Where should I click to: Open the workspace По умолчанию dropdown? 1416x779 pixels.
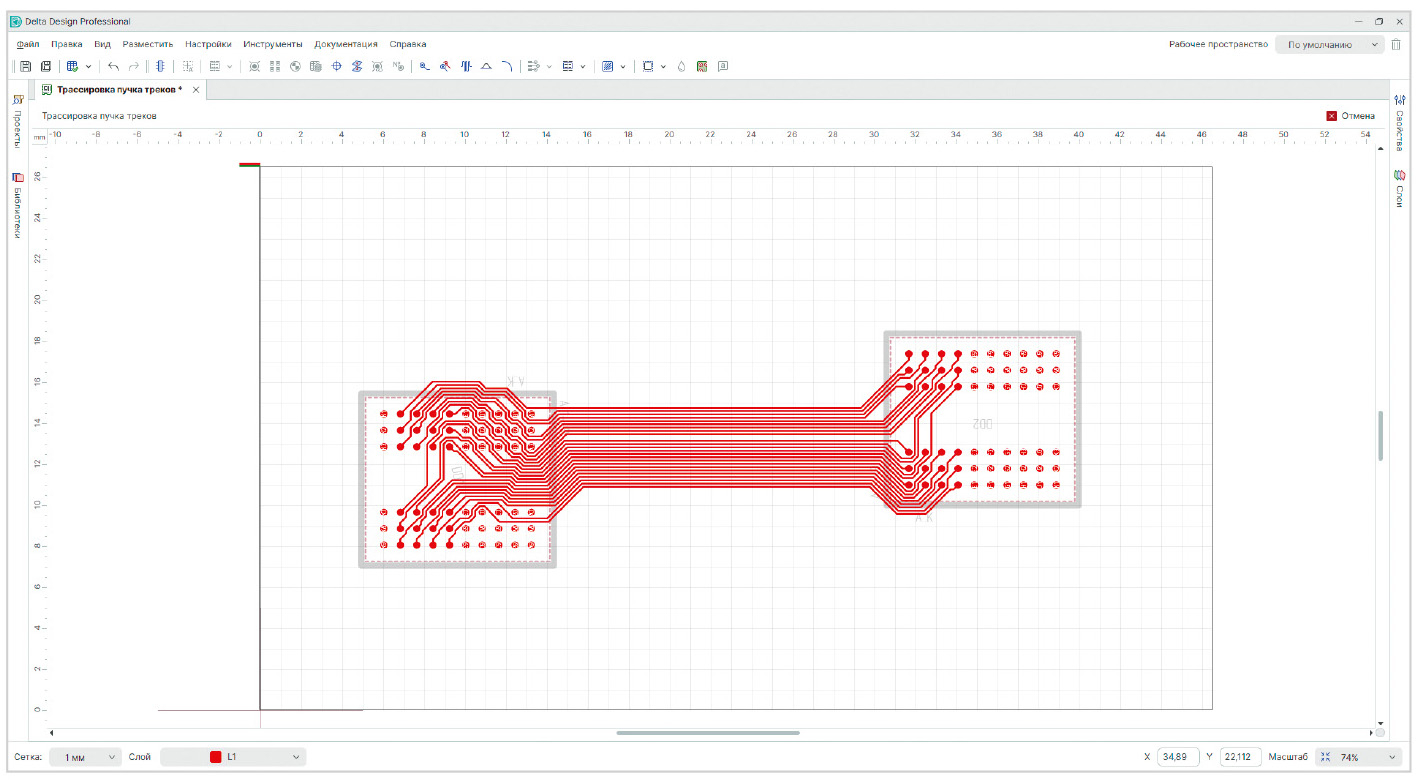click(1329, 45)
